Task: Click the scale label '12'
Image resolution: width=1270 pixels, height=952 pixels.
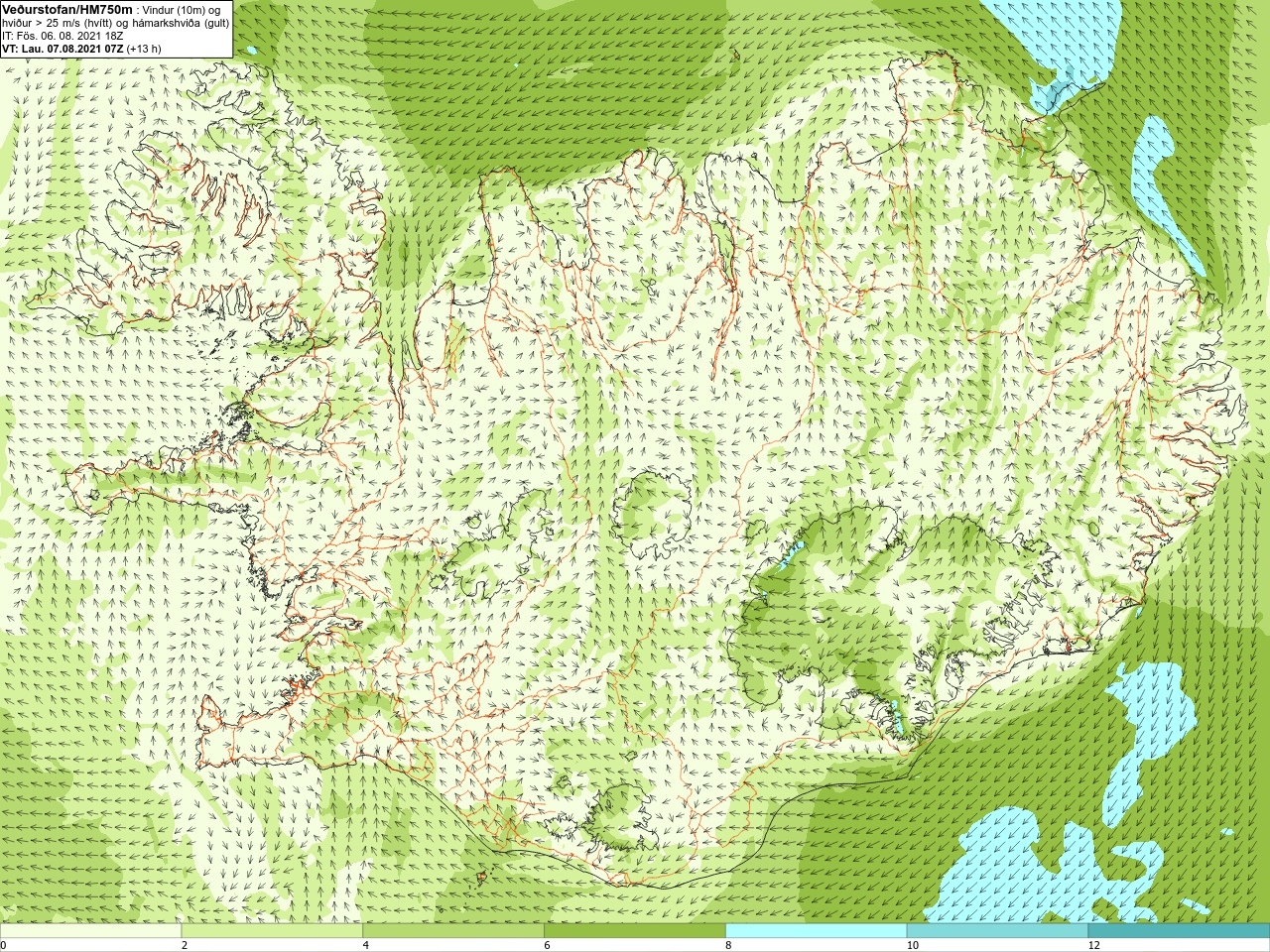Action: tap(1093, 945)
